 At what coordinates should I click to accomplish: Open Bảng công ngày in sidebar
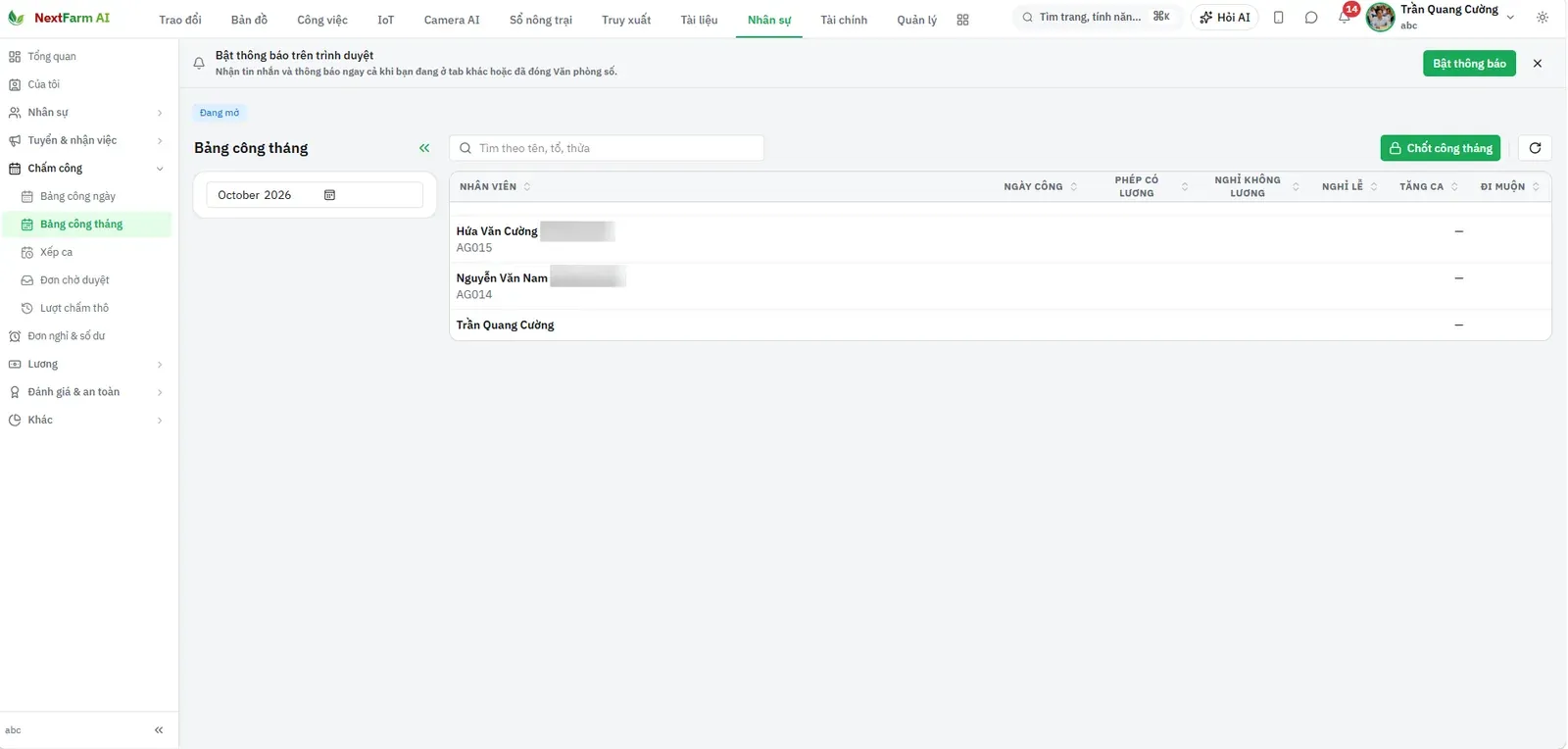(86, 196)
